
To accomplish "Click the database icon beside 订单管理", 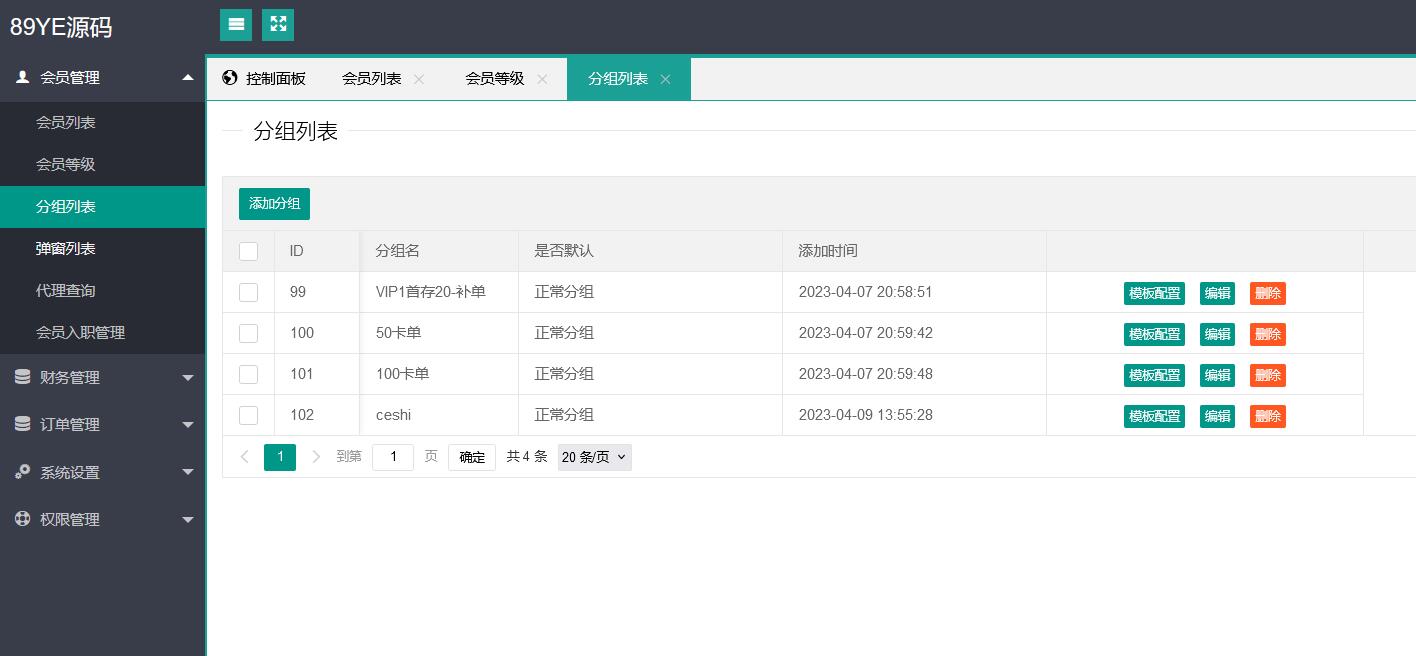I will point(22,424).
